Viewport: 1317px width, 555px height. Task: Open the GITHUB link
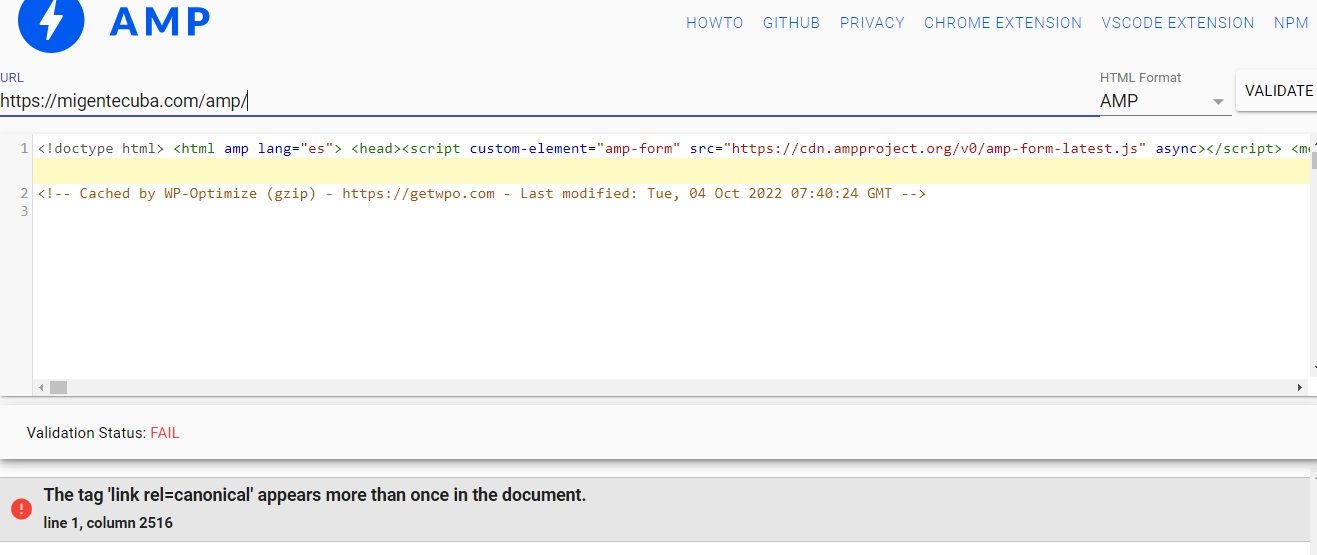791,23
